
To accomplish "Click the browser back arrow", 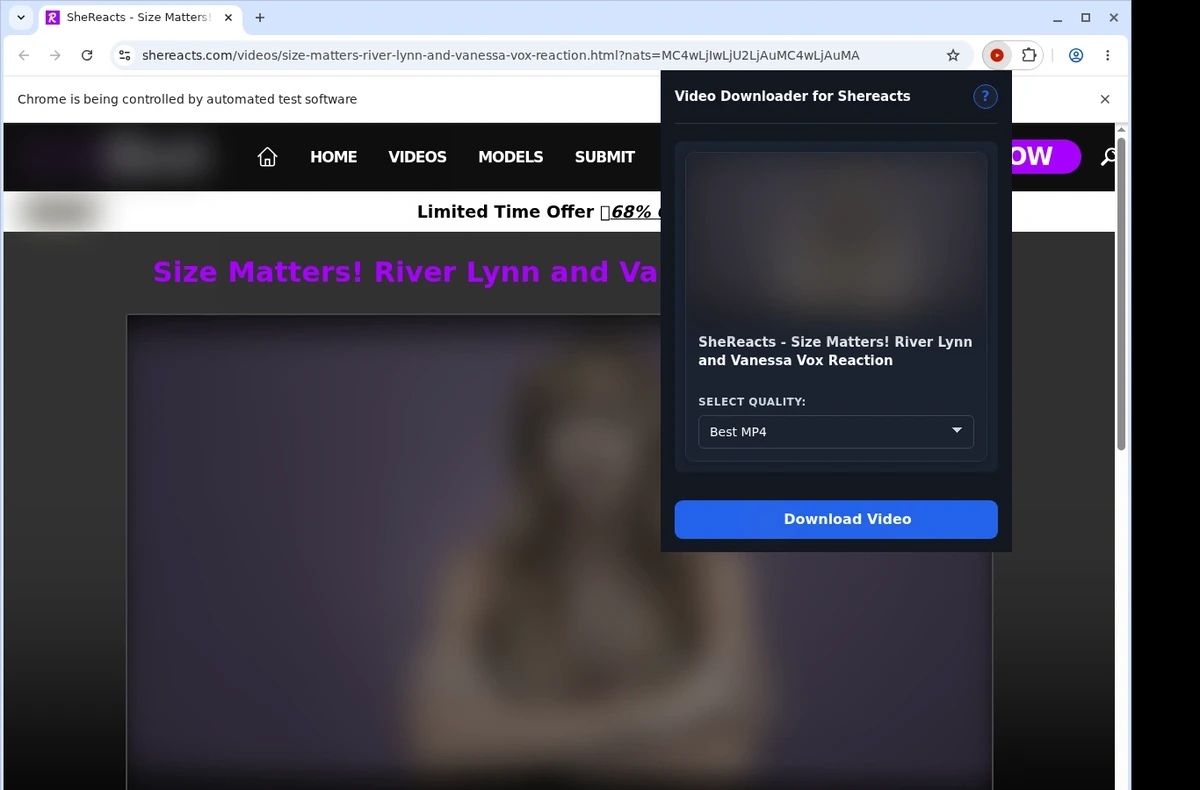I will (x=24, y=56).
